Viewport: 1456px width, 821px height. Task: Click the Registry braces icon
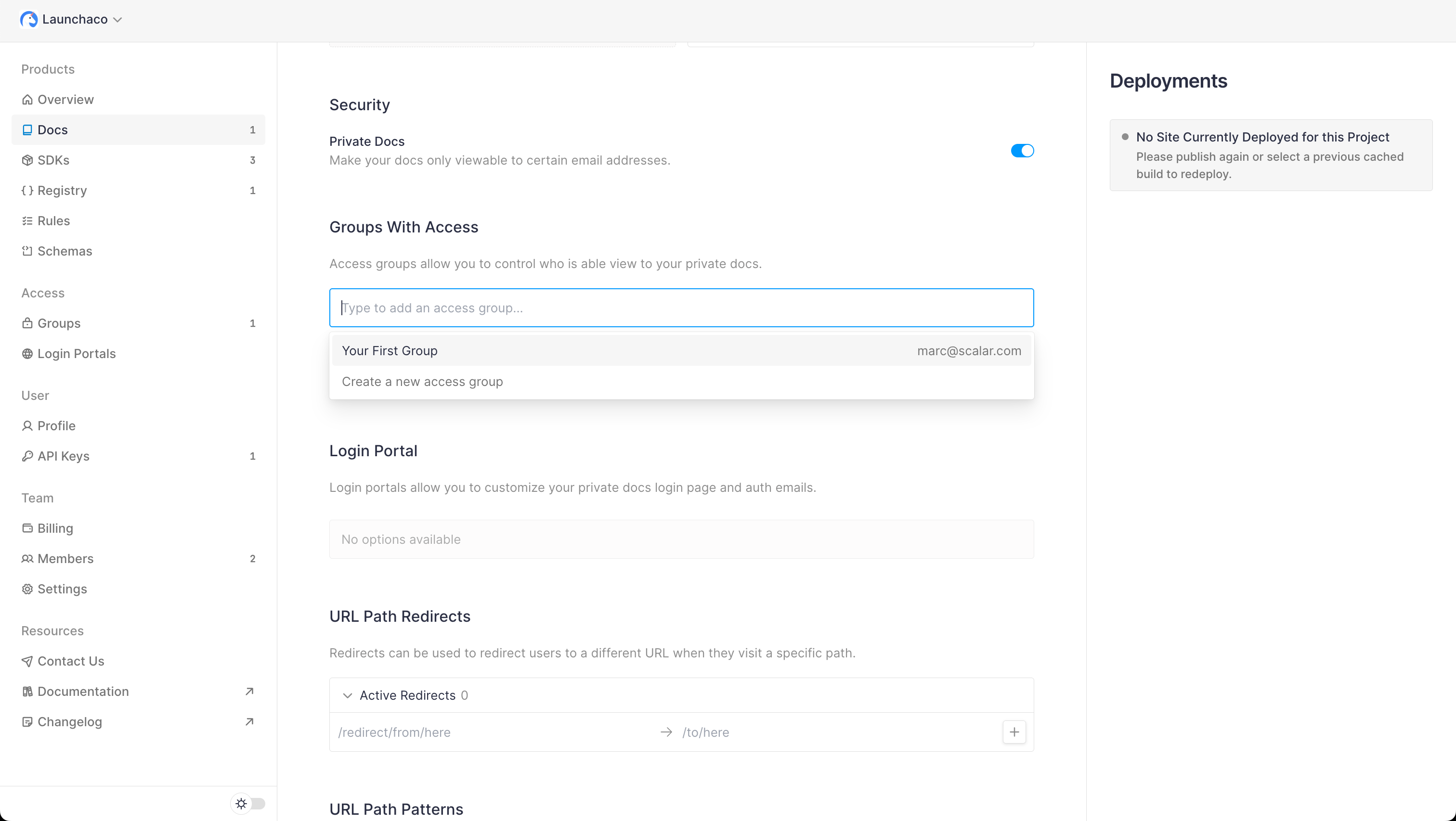coord(27,191)
